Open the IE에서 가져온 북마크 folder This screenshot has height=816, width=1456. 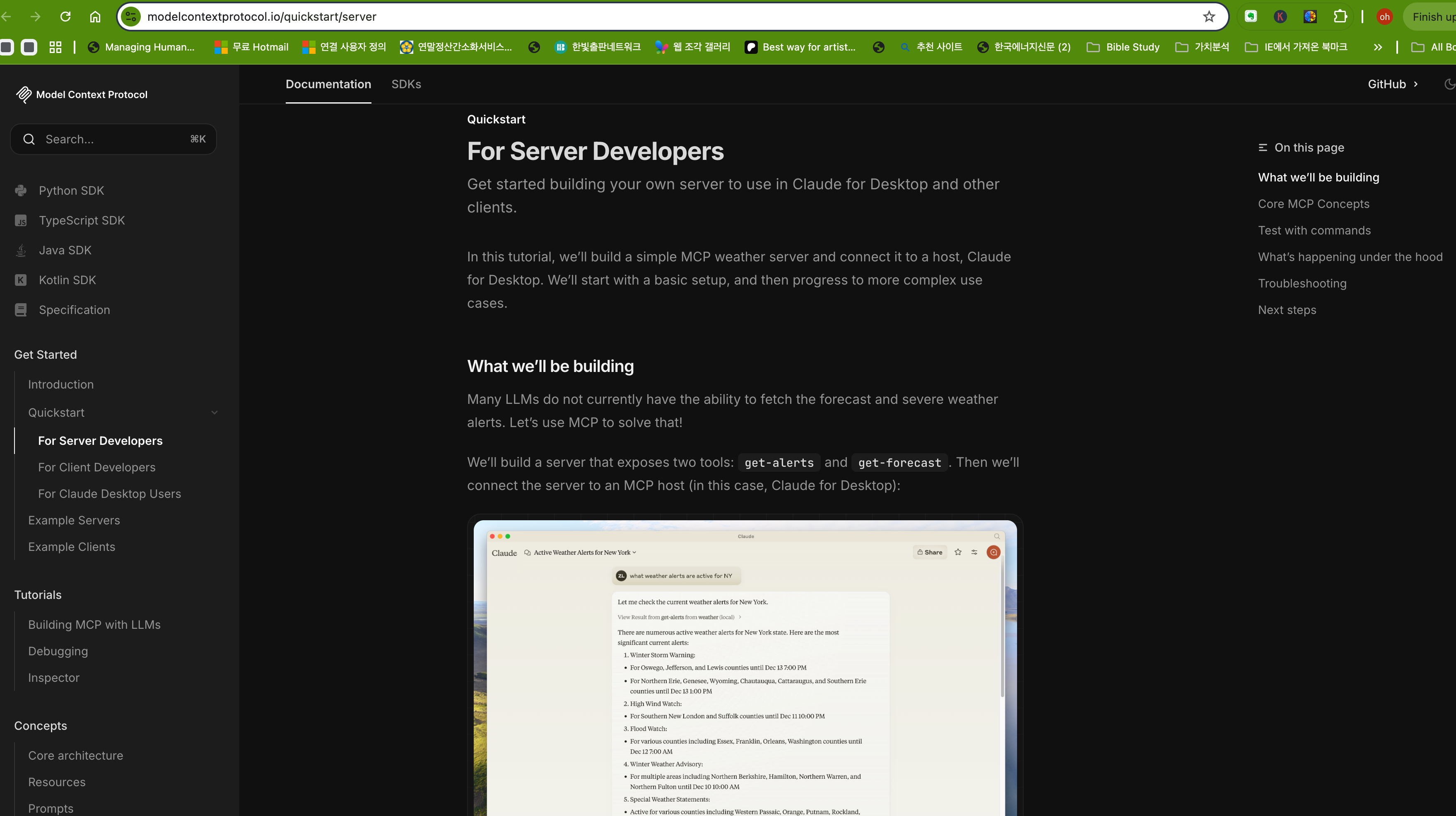(1297, 47)
